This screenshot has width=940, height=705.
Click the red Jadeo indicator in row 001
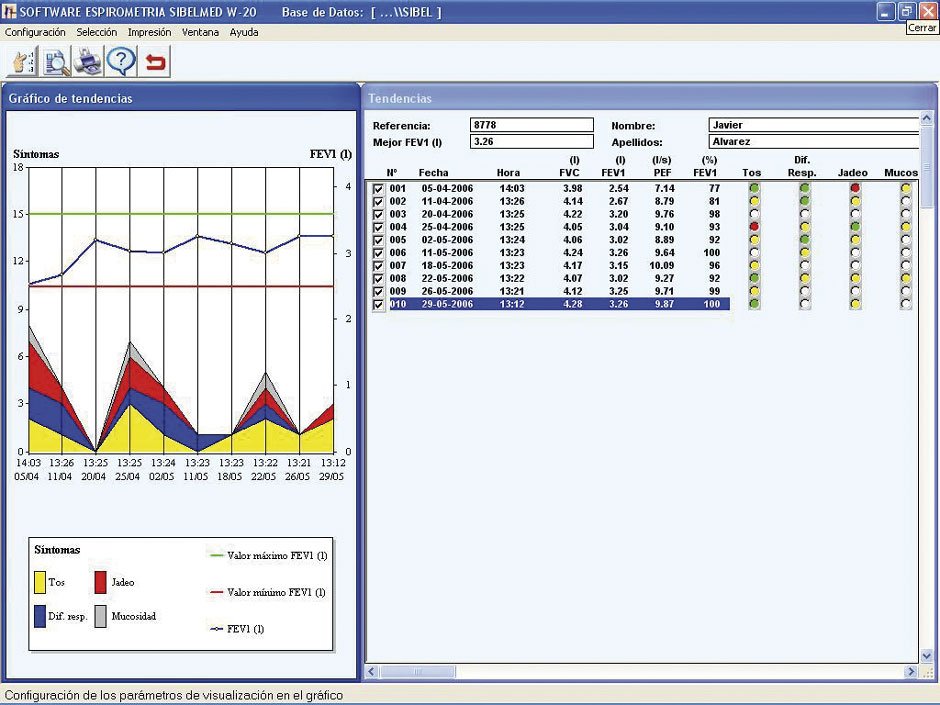[854, 188]
